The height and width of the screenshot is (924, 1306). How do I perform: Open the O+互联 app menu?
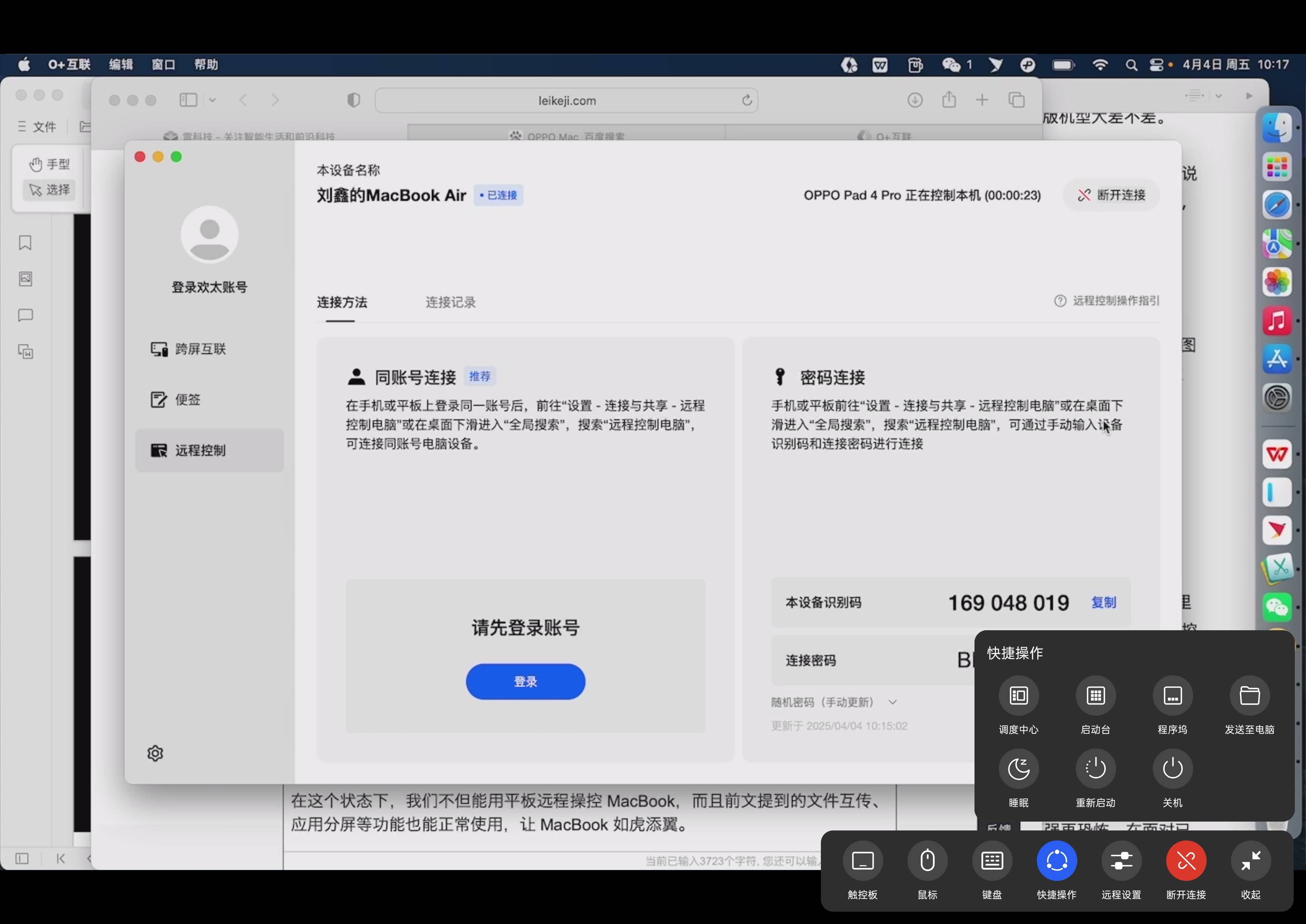69,65
